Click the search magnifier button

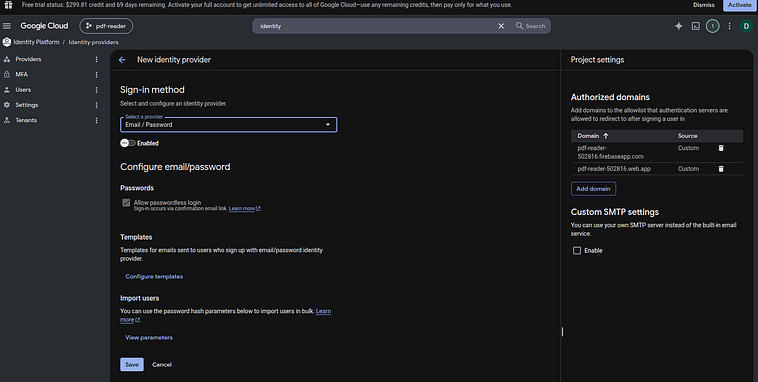tap(530, 26)
